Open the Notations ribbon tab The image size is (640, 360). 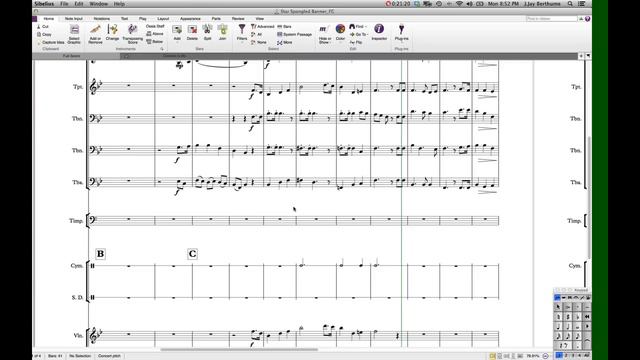coord(102,19)
